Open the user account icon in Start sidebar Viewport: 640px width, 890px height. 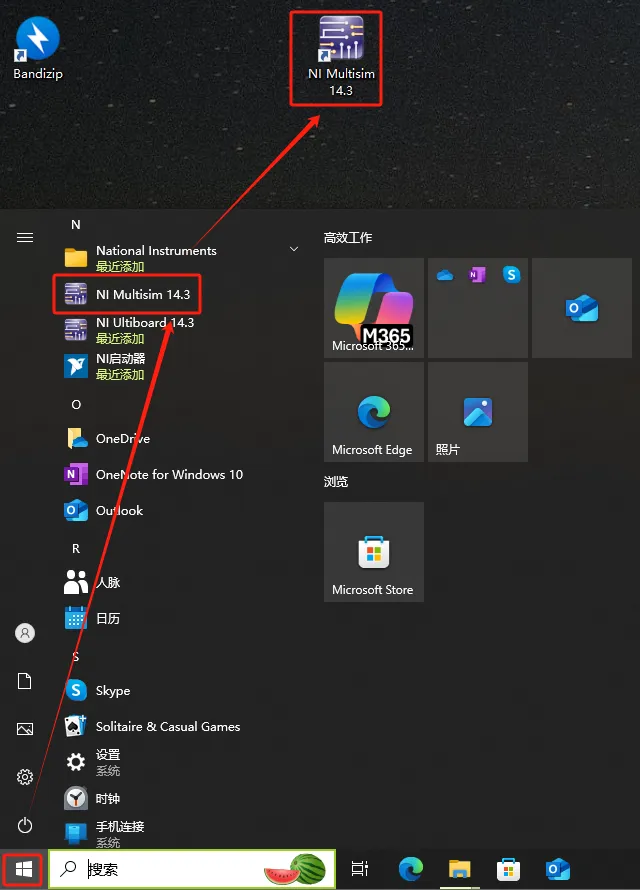(25, 633)
